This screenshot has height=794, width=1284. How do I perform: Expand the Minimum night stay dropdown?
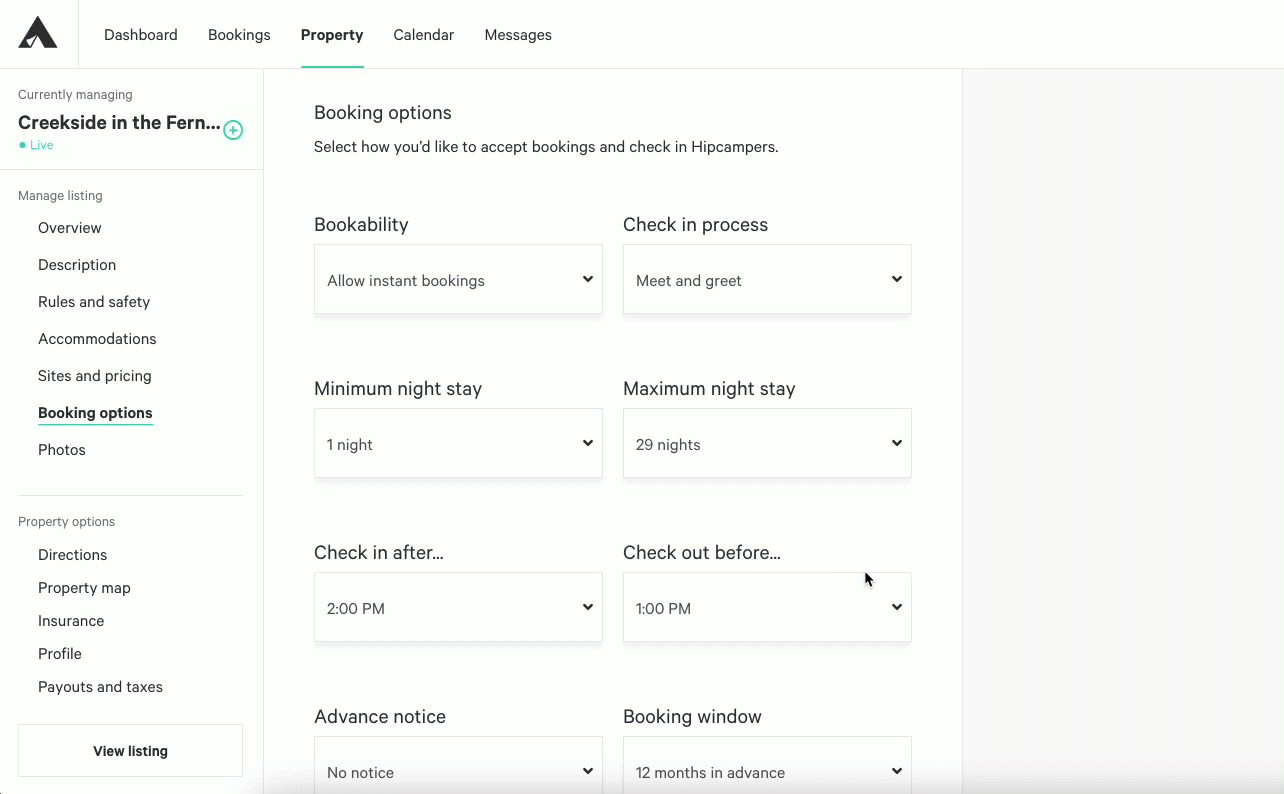[458, 444]
